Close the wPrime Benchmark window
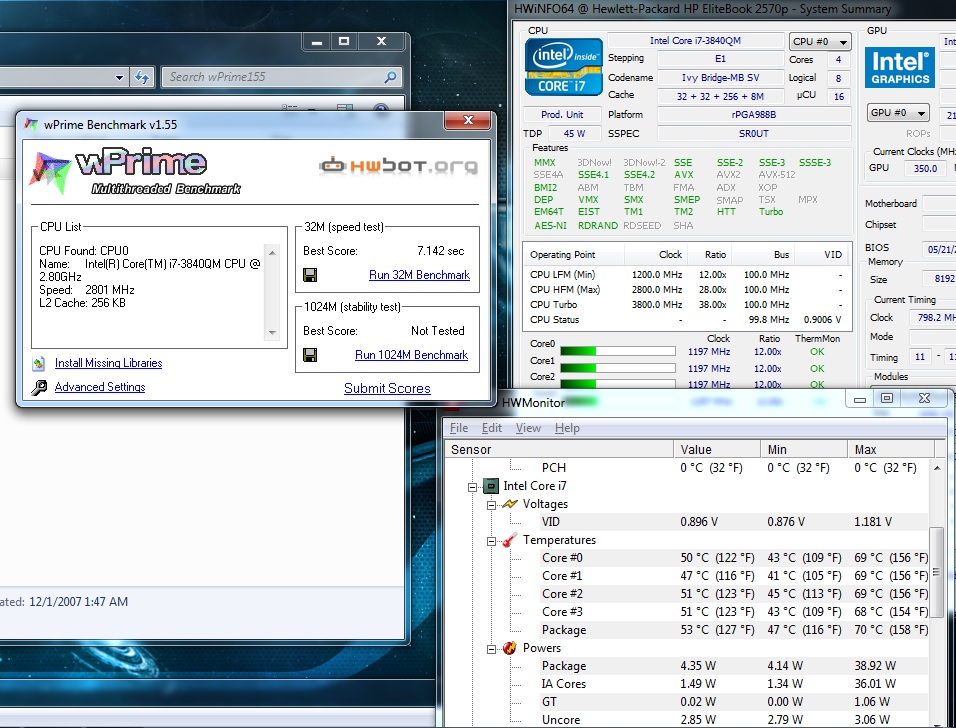The width and height of the screenshot is (956, 728). (468, 120)
